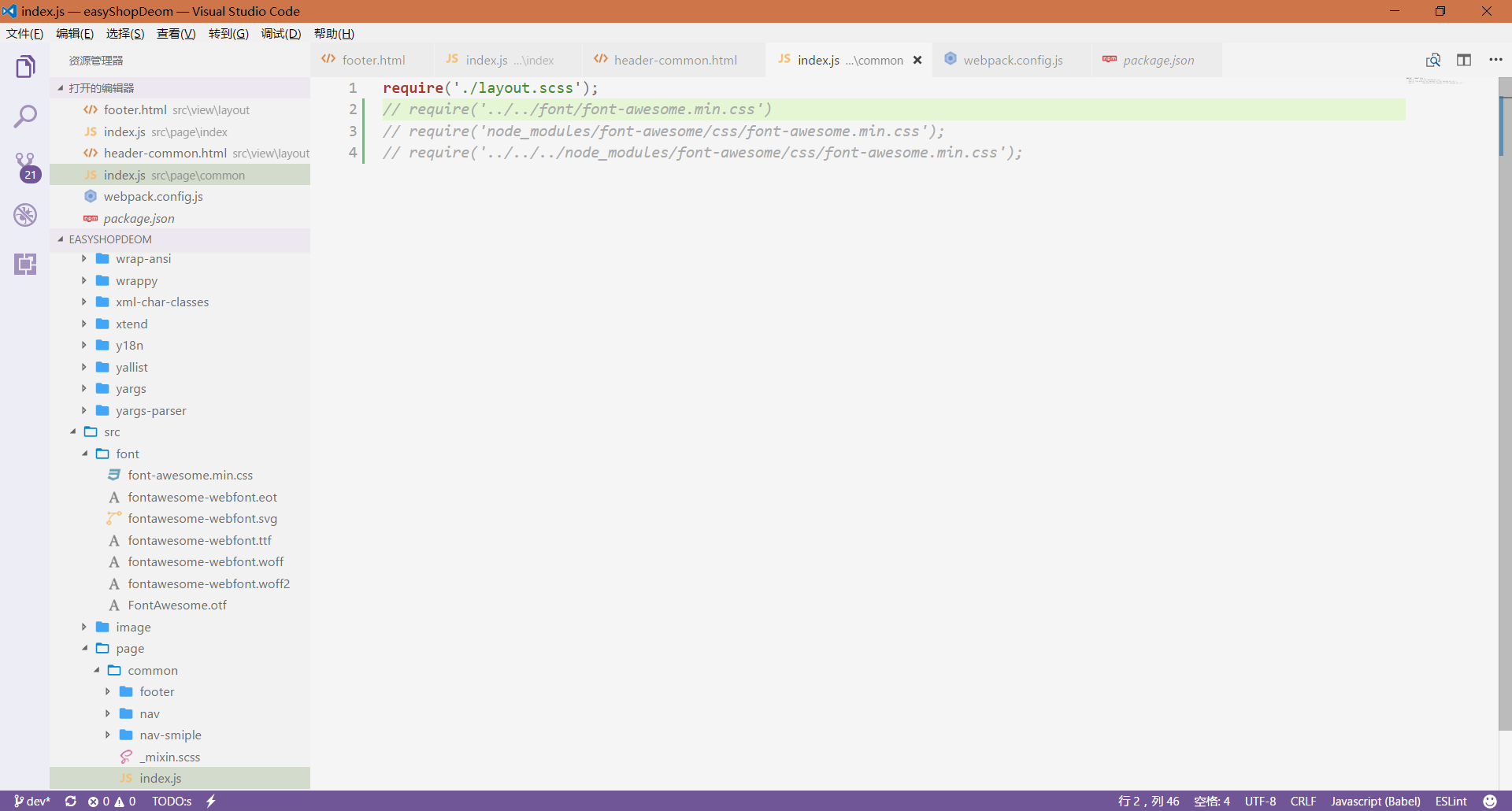Click TODO:s status bar item
1512x811 pixels.
pyautogui.click(x=172, y=801)
